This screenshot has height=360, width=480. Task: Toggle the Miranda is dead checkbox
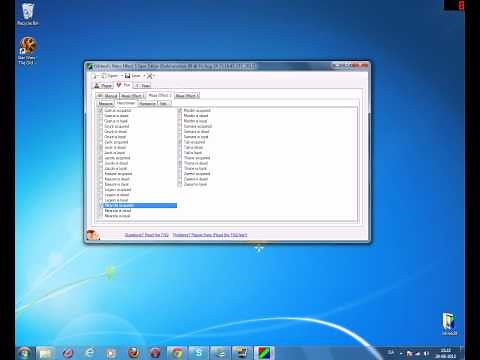(100, 211)
